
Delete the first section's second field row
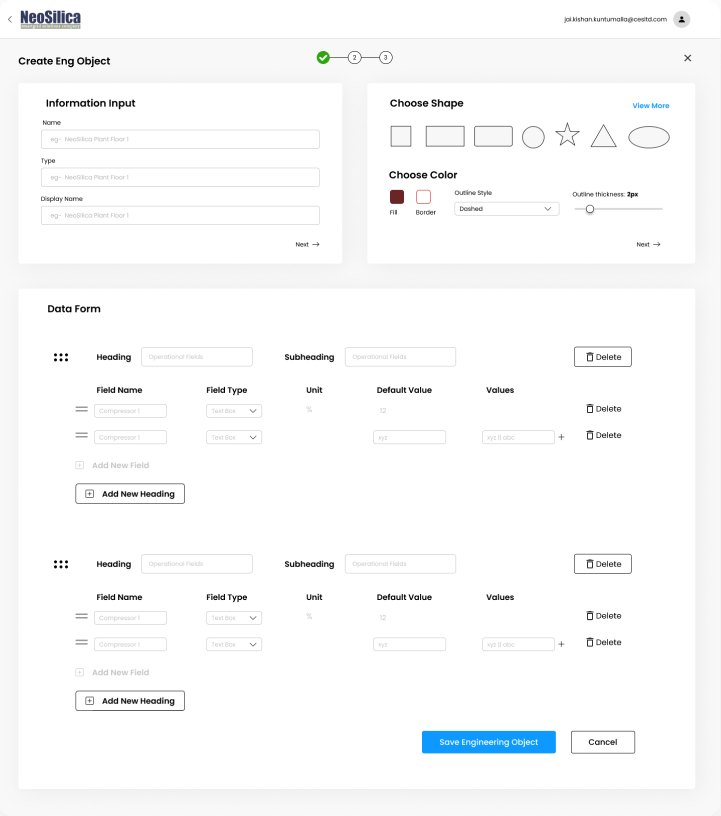tap(604, 435)
